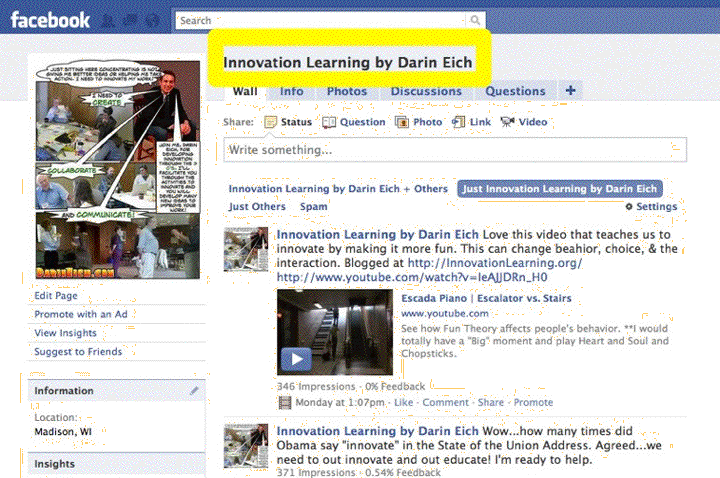Click Suggest to Friends

point(78,352)
